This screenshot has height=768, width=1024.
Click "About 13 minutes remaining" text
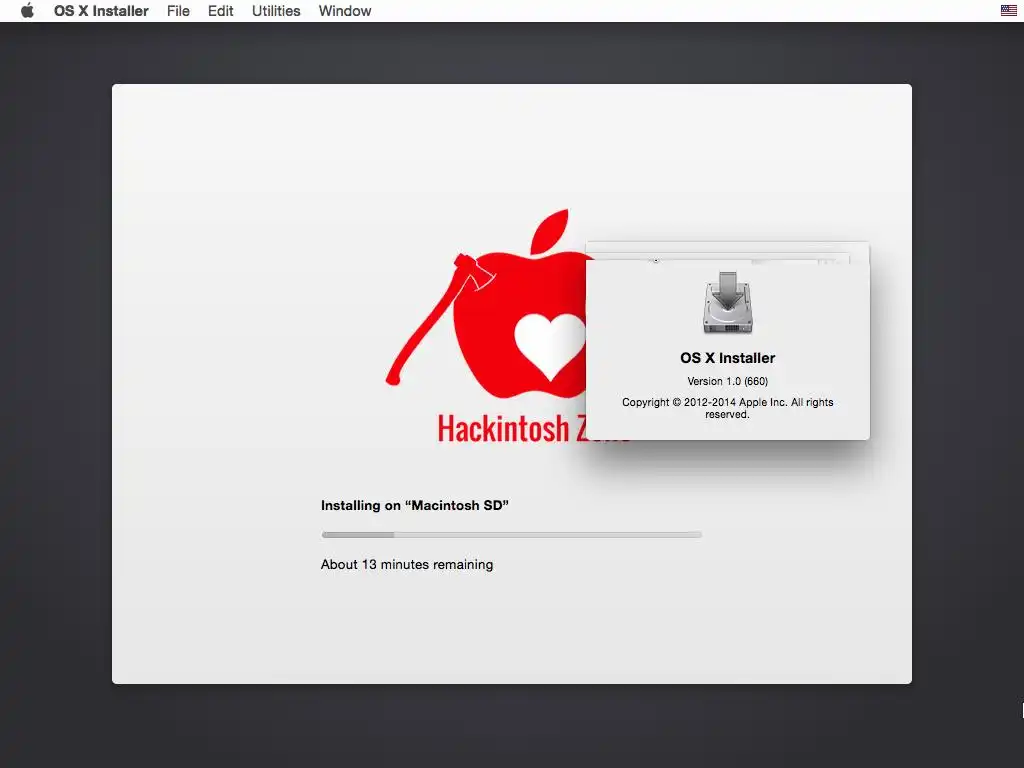[x=407, y=564]
